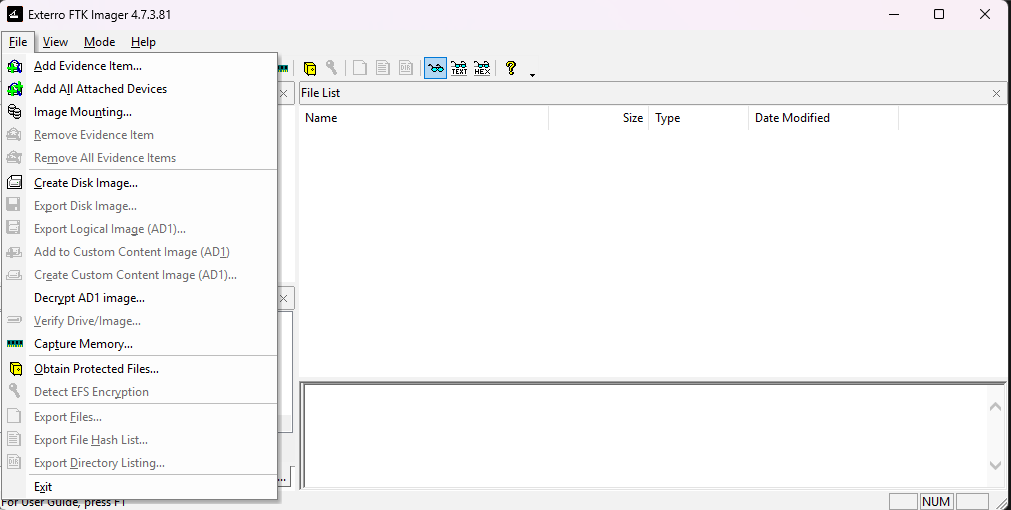
Task: Click the Obtain Protected Files safe icon in the menu
Action: tap(14, 369)
